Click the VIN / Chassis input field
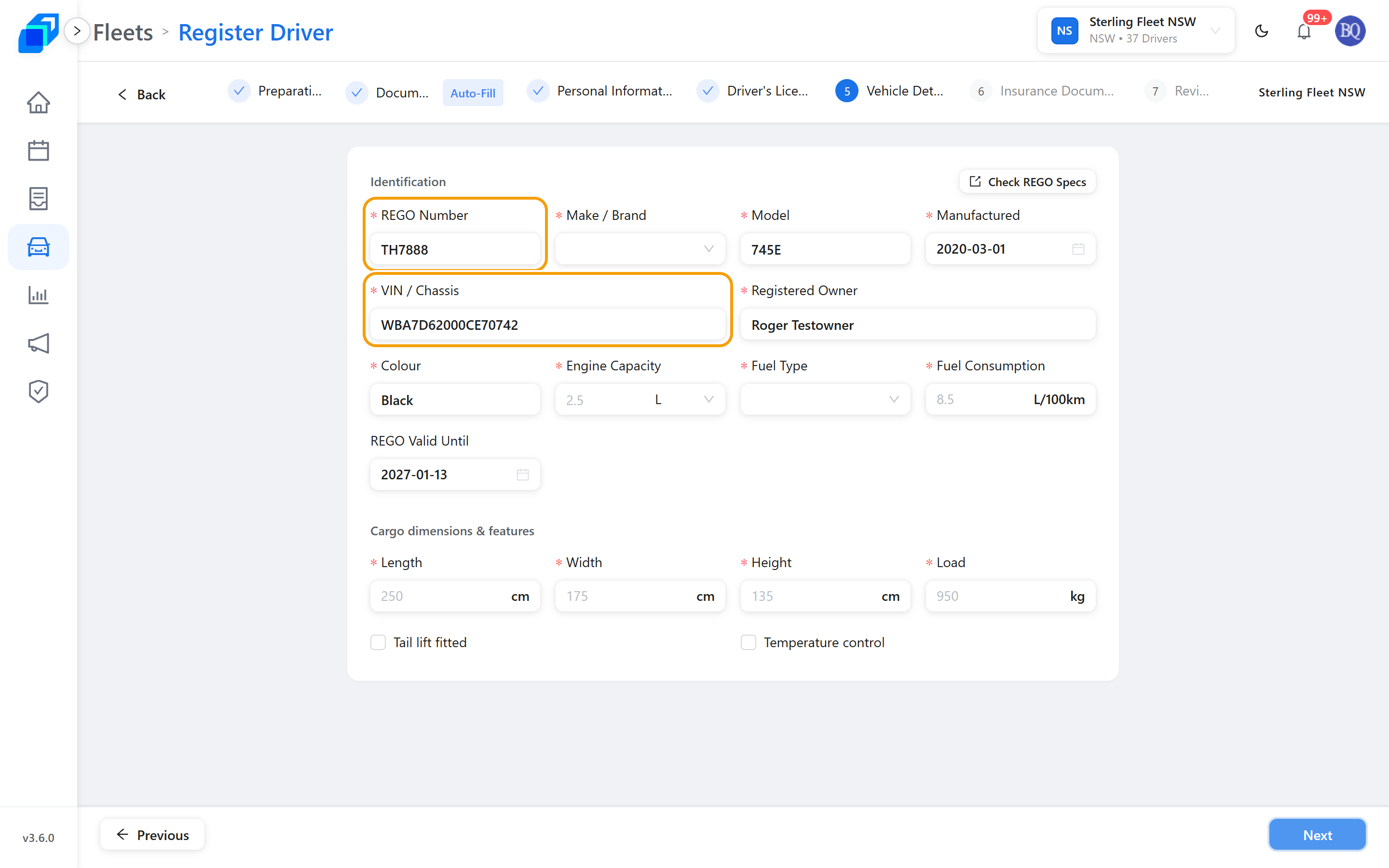 (x=547, y=325)
